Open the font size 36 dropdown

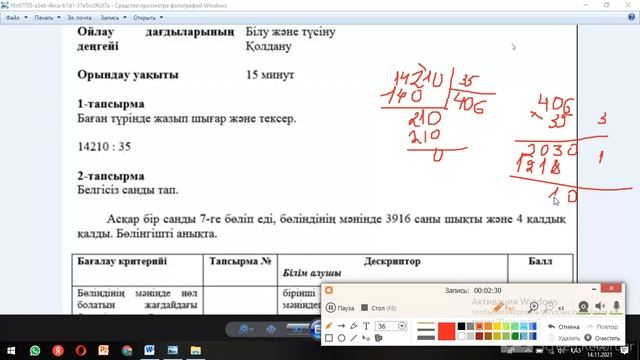click(402, 326)
